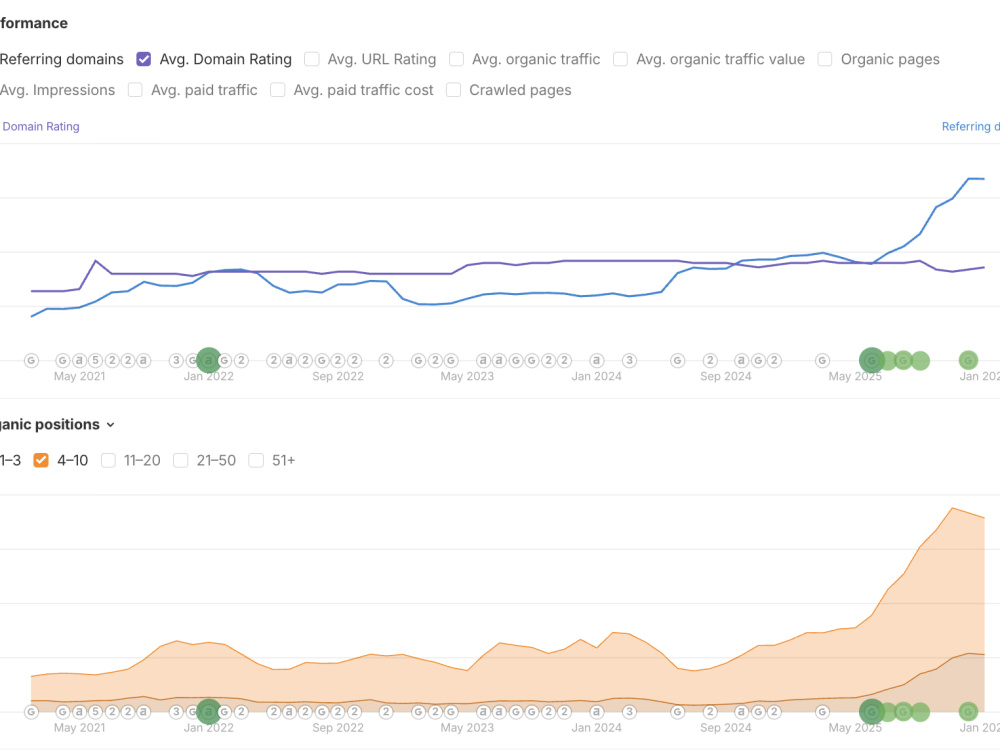Click large green 'a' marker, upper chart

pyautogui.click(x=209, y=360)
